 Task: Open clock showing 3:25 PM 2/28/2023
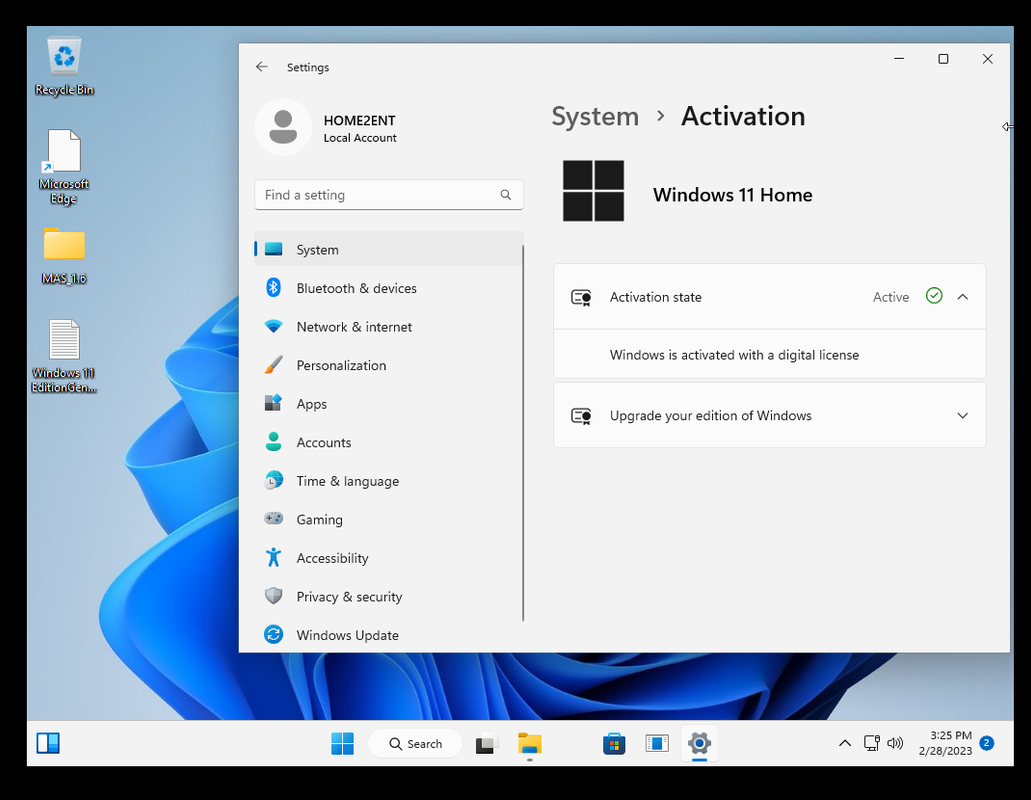point(946,743)
